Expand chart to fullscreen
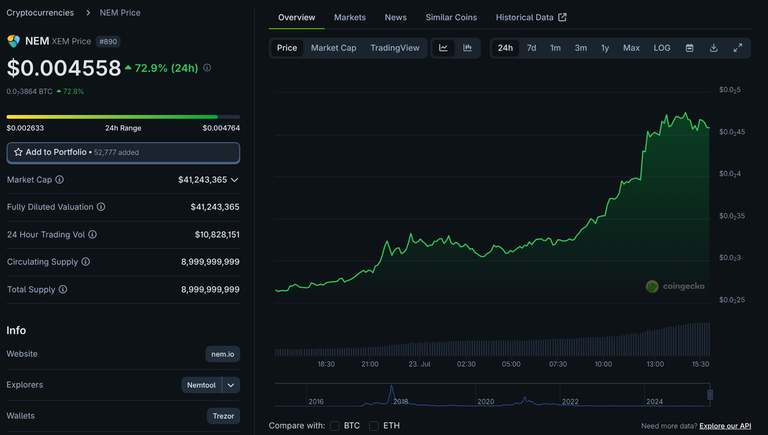The width and height of the screenshot is (768, 435). click(738, 48)
